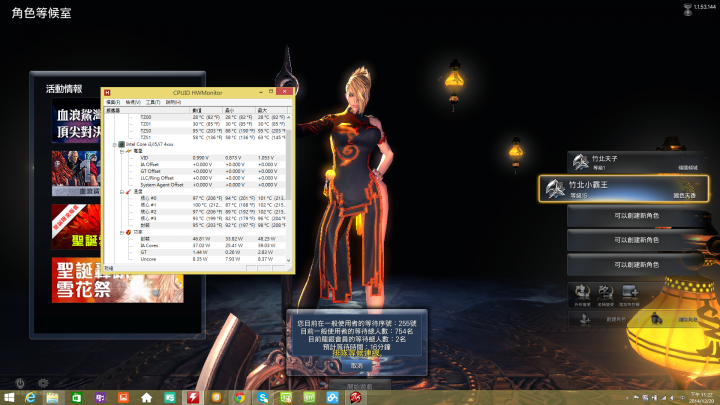Click the HWMonitor vertical scrollbar thumb
The image size is (720, 405).
click(289, 165)
